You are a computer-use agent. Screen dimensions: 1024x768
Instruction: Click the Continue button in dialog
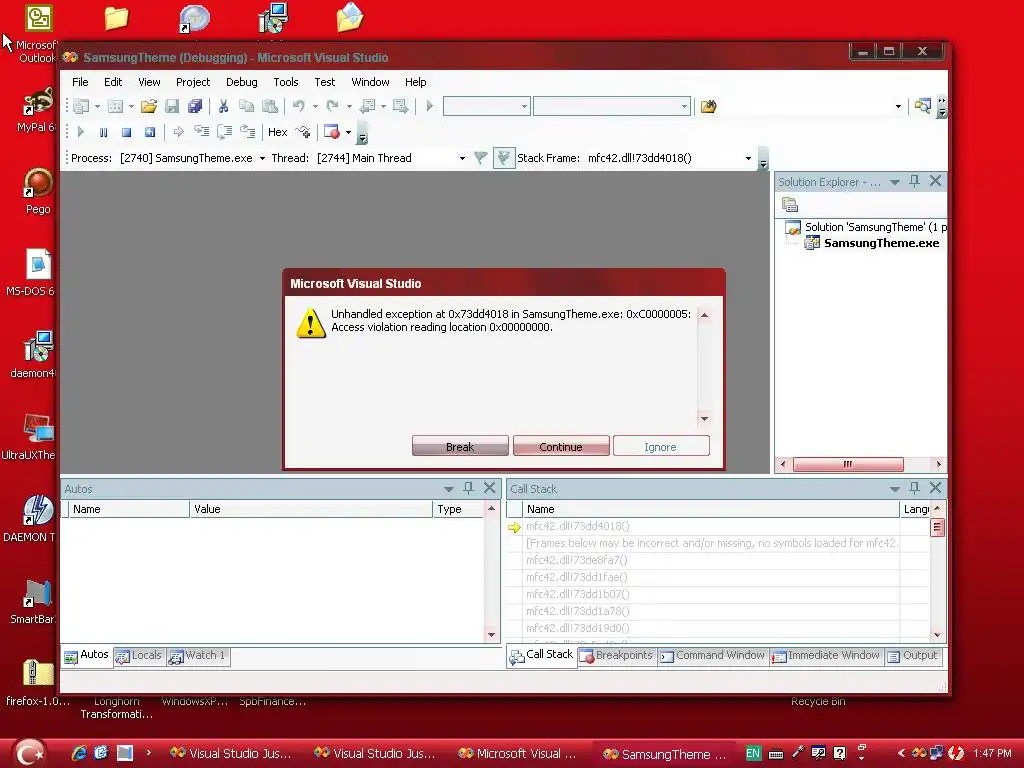560,447
